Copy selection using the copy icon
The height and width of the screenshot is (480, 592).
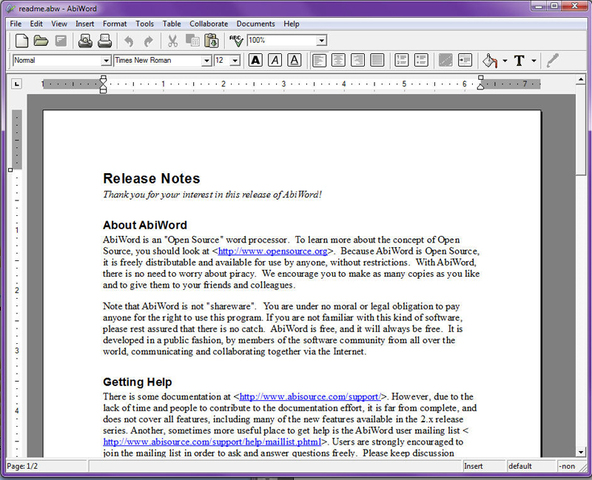(193, 41)
